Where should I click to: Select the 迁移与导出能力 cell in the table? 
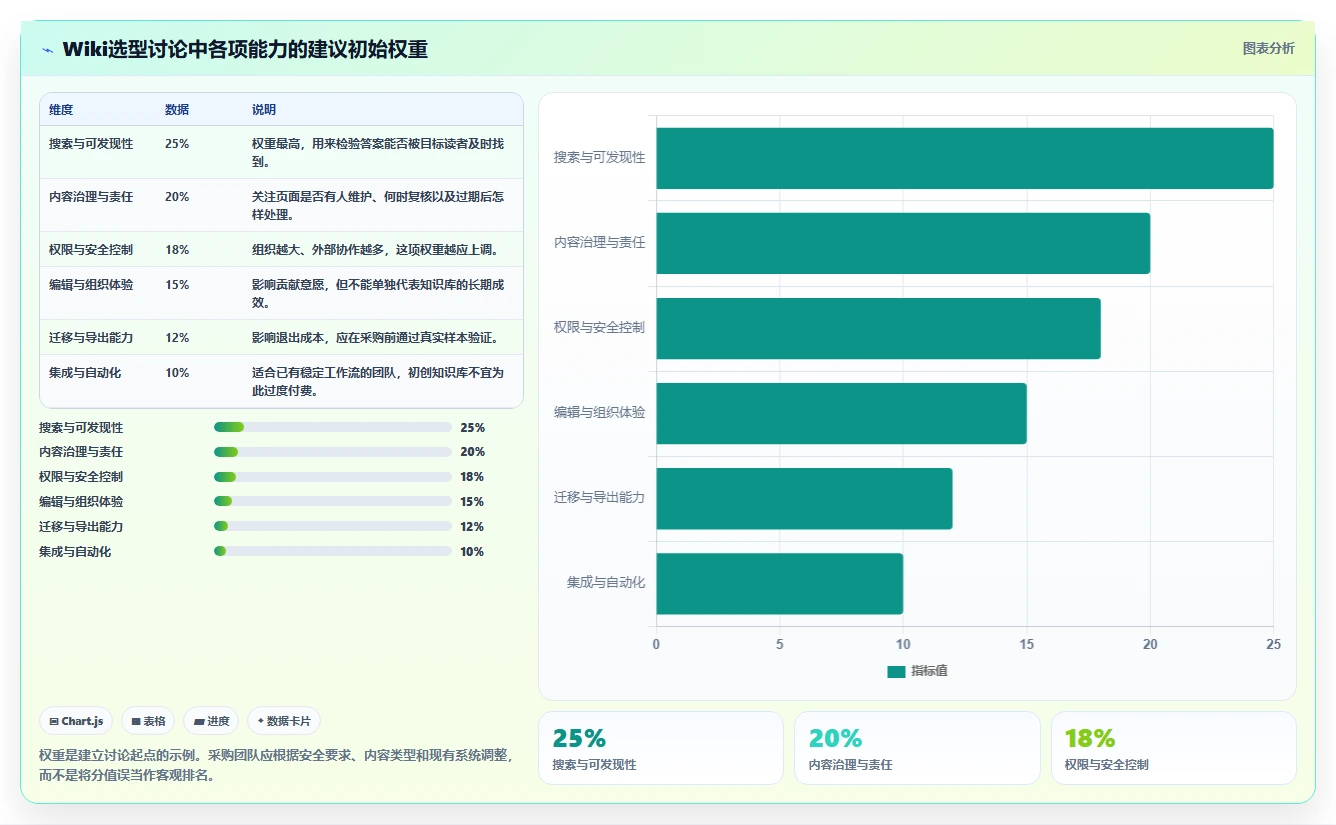point(91,338)
